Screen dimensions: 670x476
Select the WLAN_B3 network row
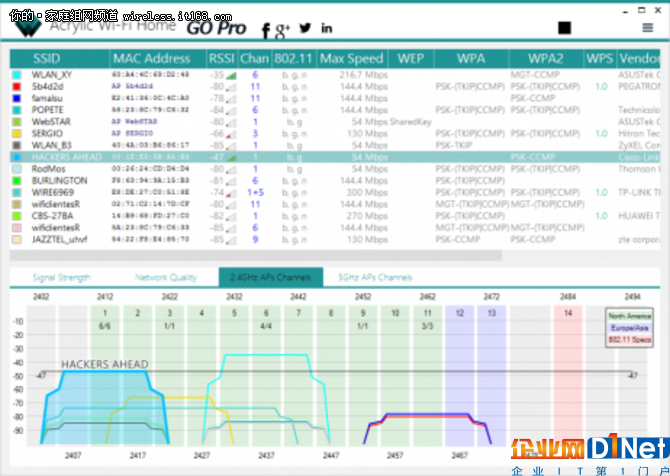point(335,145)
